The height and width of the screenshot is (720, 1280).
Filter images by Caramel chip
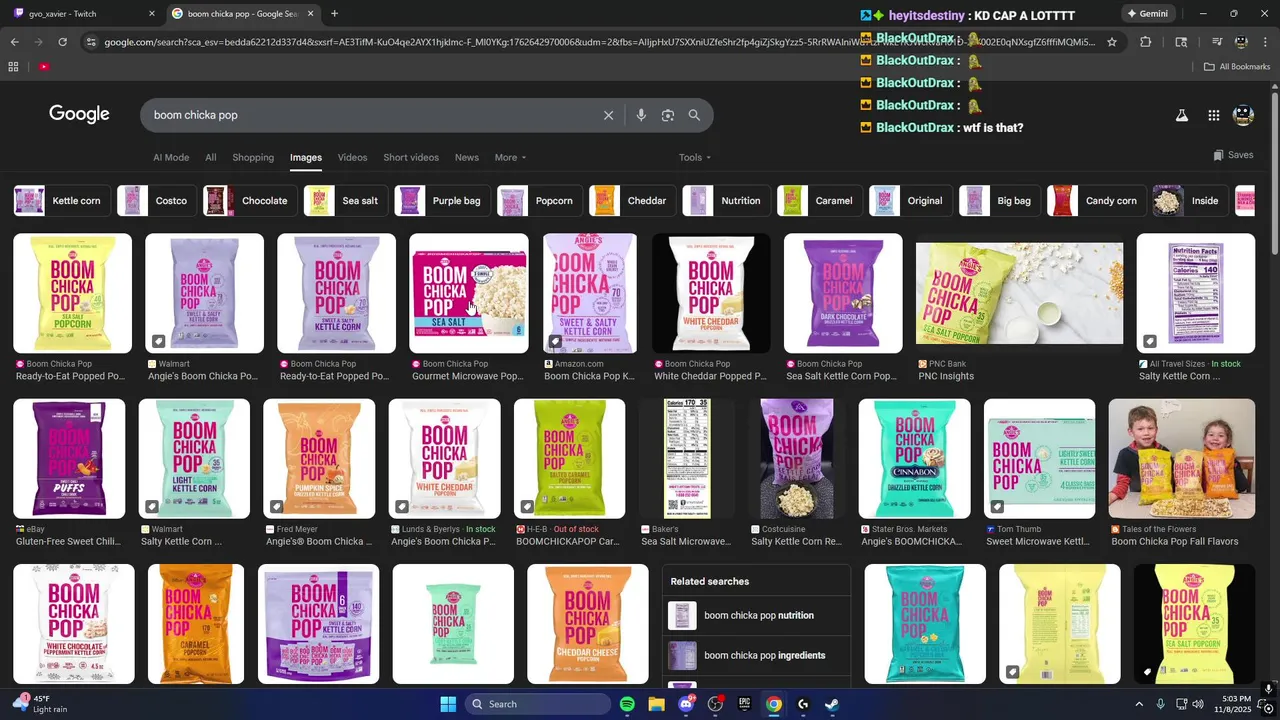pyautogui.click(x=819, y=200)
